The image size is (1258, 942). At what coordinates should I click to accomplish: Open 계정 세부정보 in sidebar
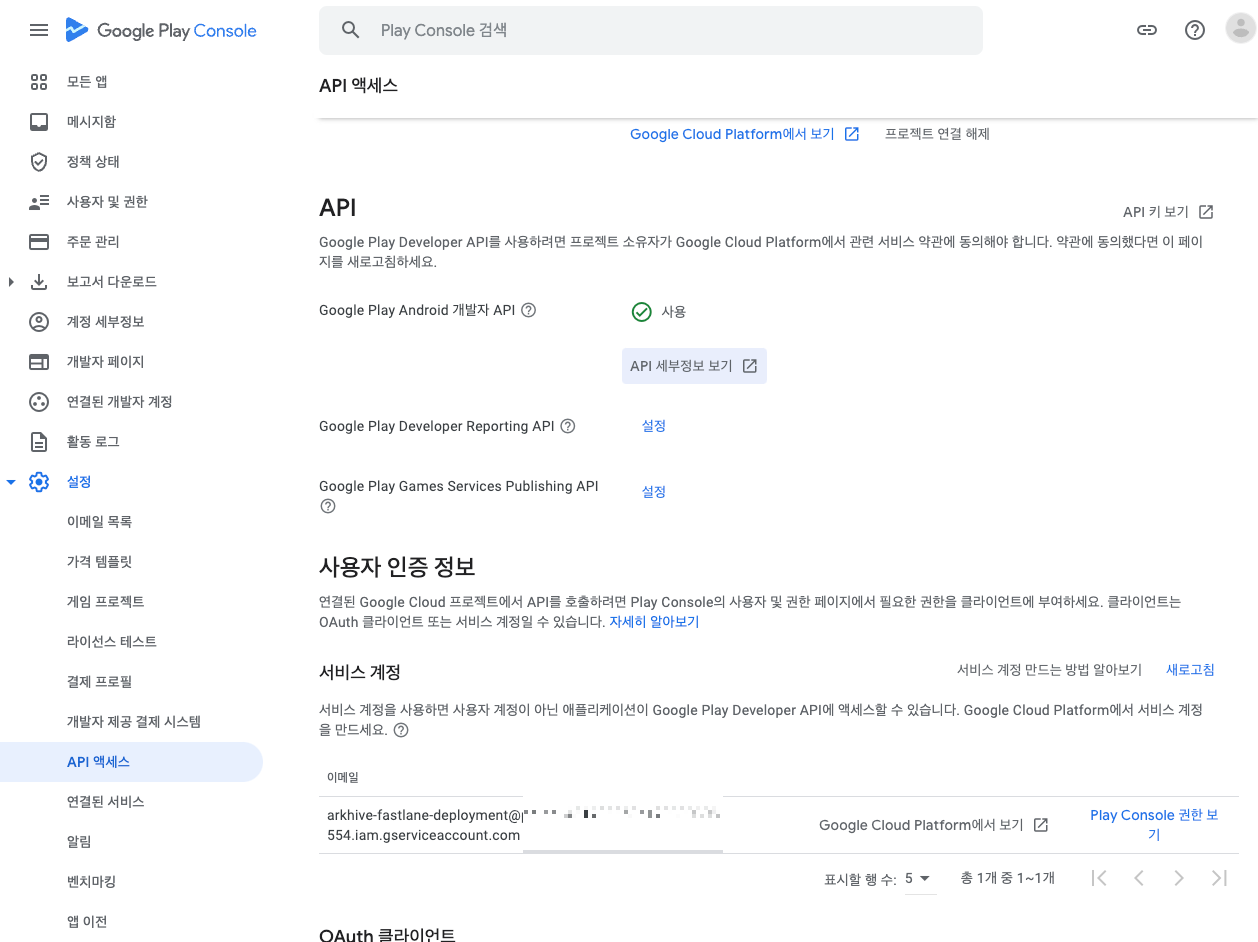click(106, 322)
